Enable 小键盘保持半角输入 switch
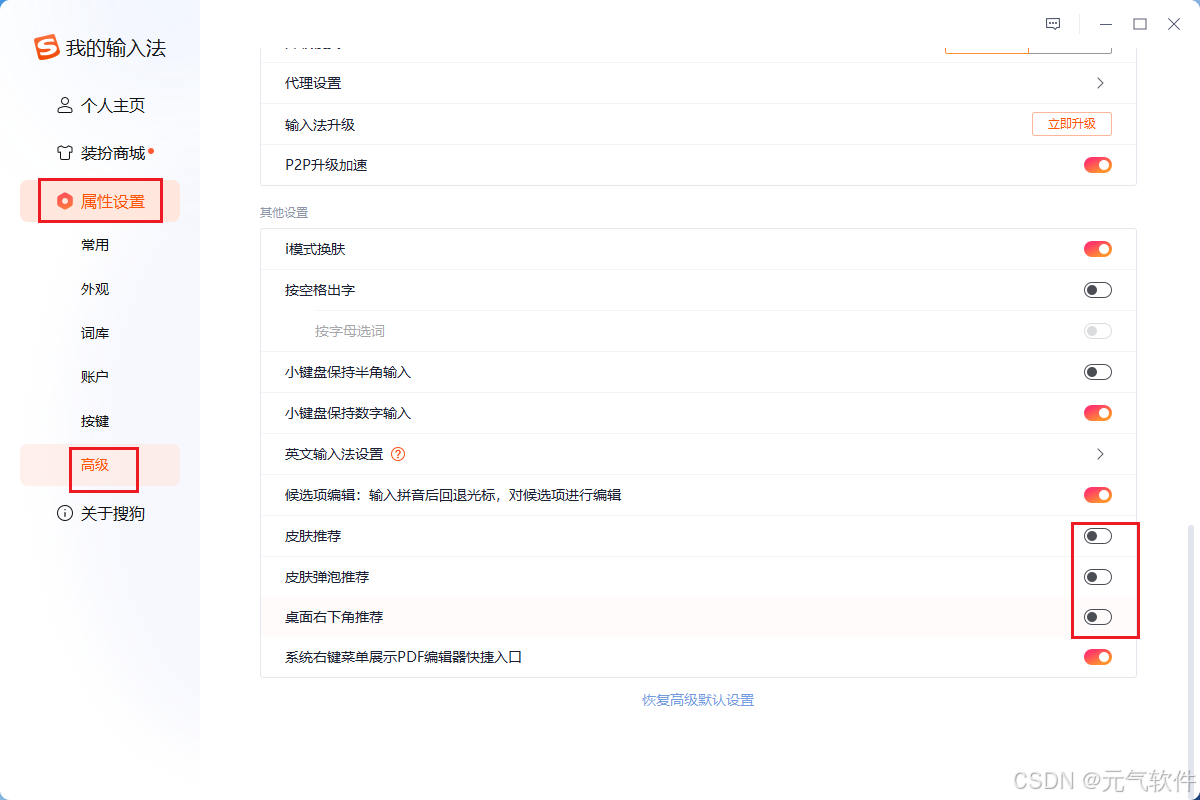1200x800 pixels. coord(1098,372)
